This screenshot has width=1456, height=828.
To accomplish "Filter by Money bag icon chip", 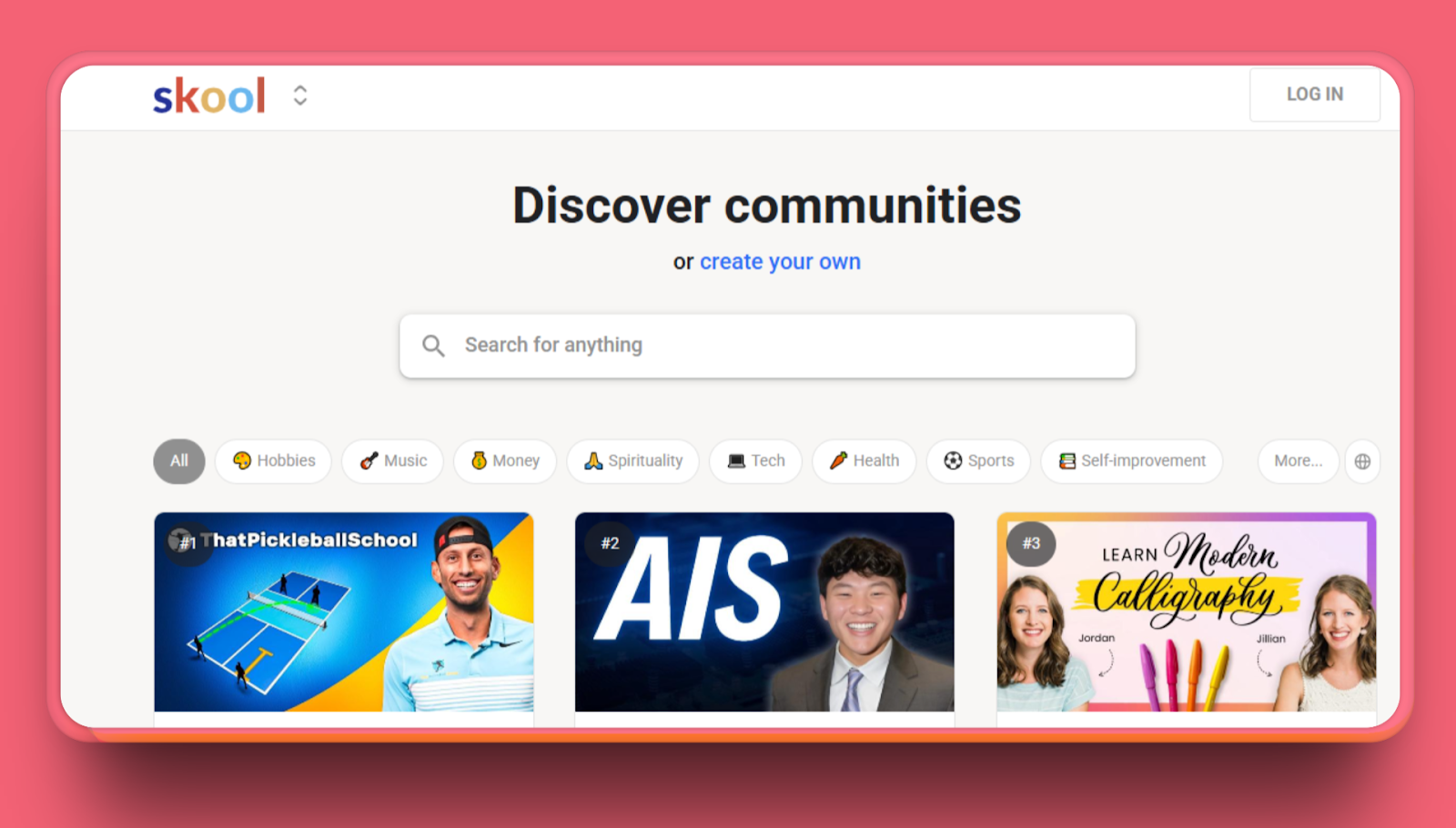I will (x=505, y=461).
